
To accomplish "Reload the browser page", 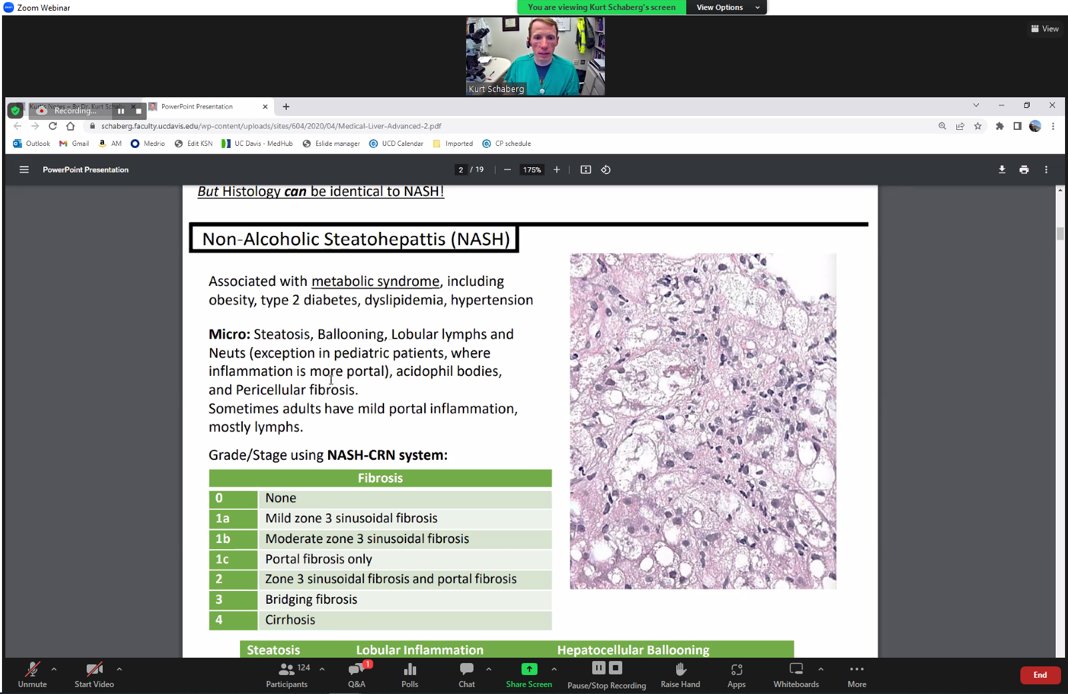I will 52,126.
